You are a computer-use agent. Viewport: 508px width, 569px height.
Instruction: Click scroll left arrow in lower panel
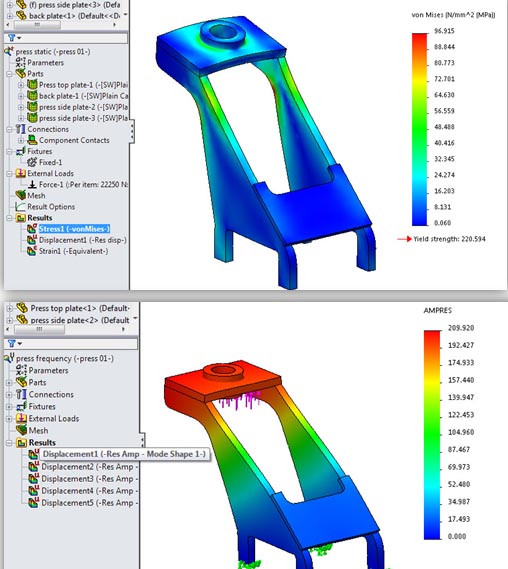(x=8, y=329)
